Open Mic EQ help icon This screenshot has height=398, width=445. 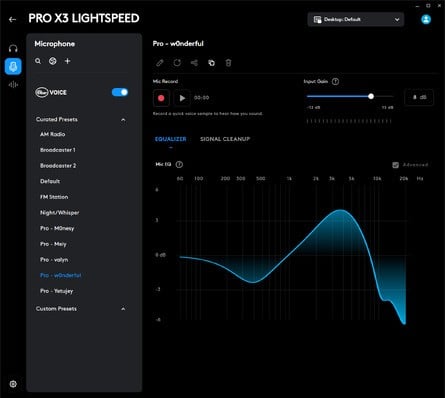click(179, 164)
